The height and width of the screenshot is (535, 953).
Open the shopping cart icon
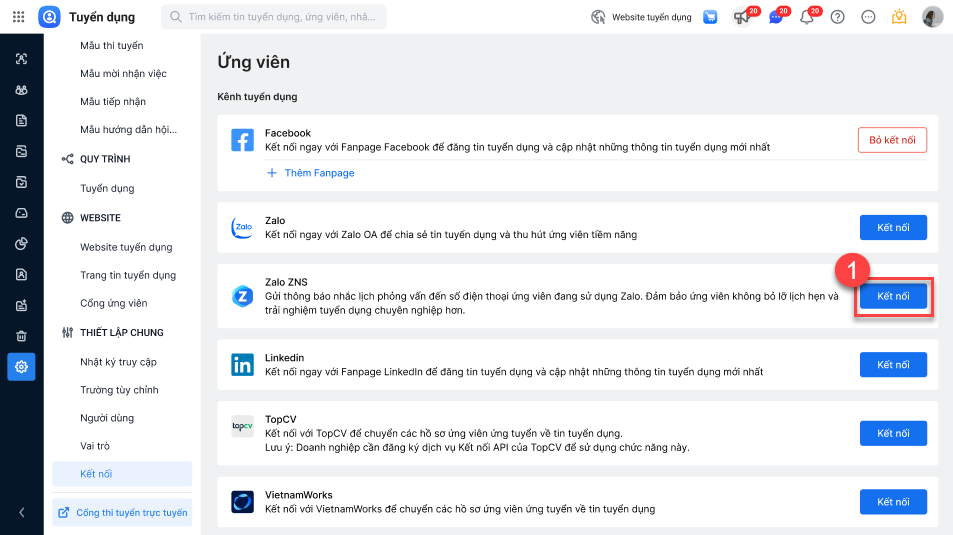click(x=710, y=17)
